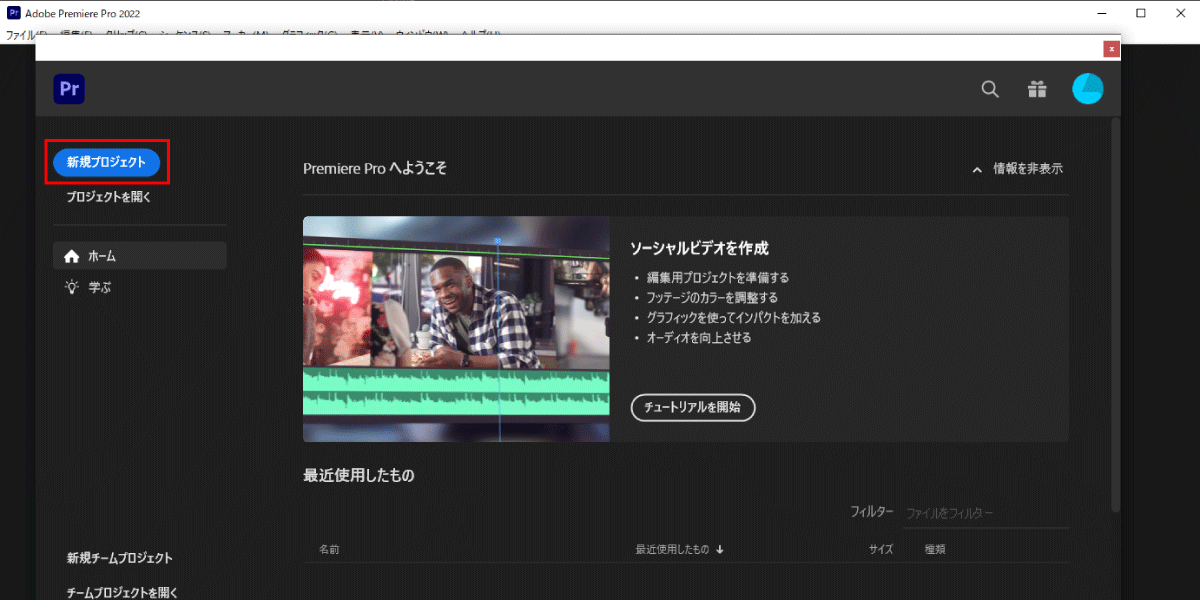This screenshot has height=600, width=1200.
Task: Click the ファイルをフィルター input field
Action: (x=985, y=513)
